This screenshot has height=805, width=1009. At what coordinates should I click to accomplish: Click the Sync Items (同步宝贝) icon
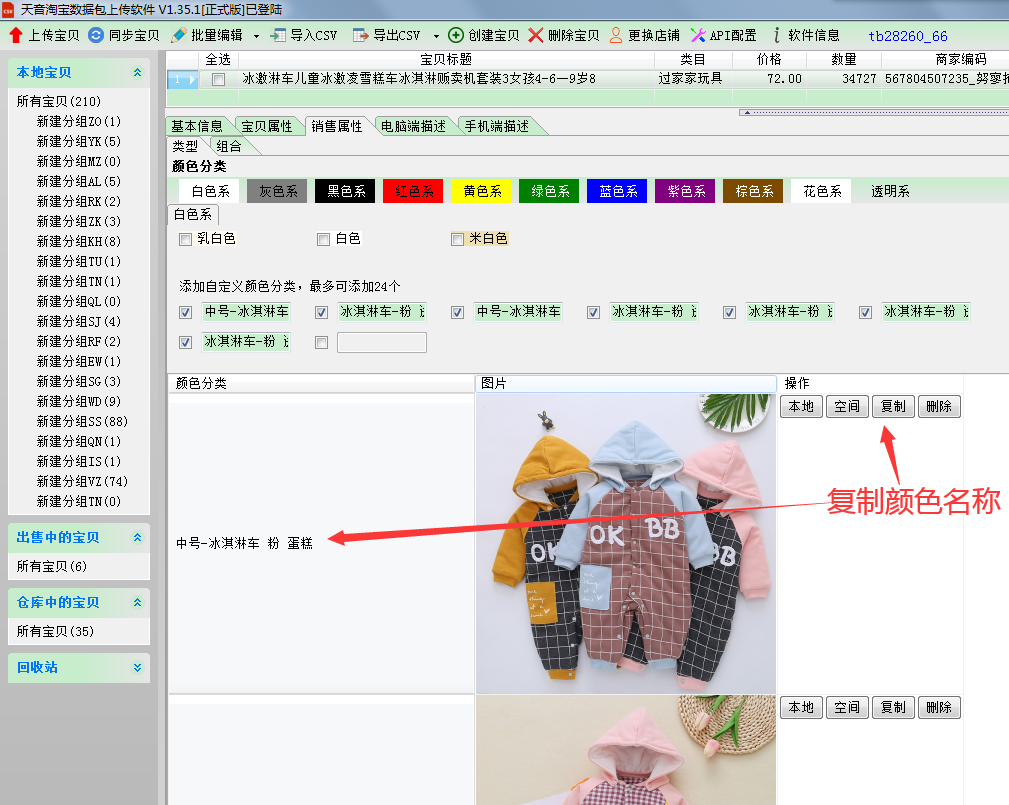[96, 35]
